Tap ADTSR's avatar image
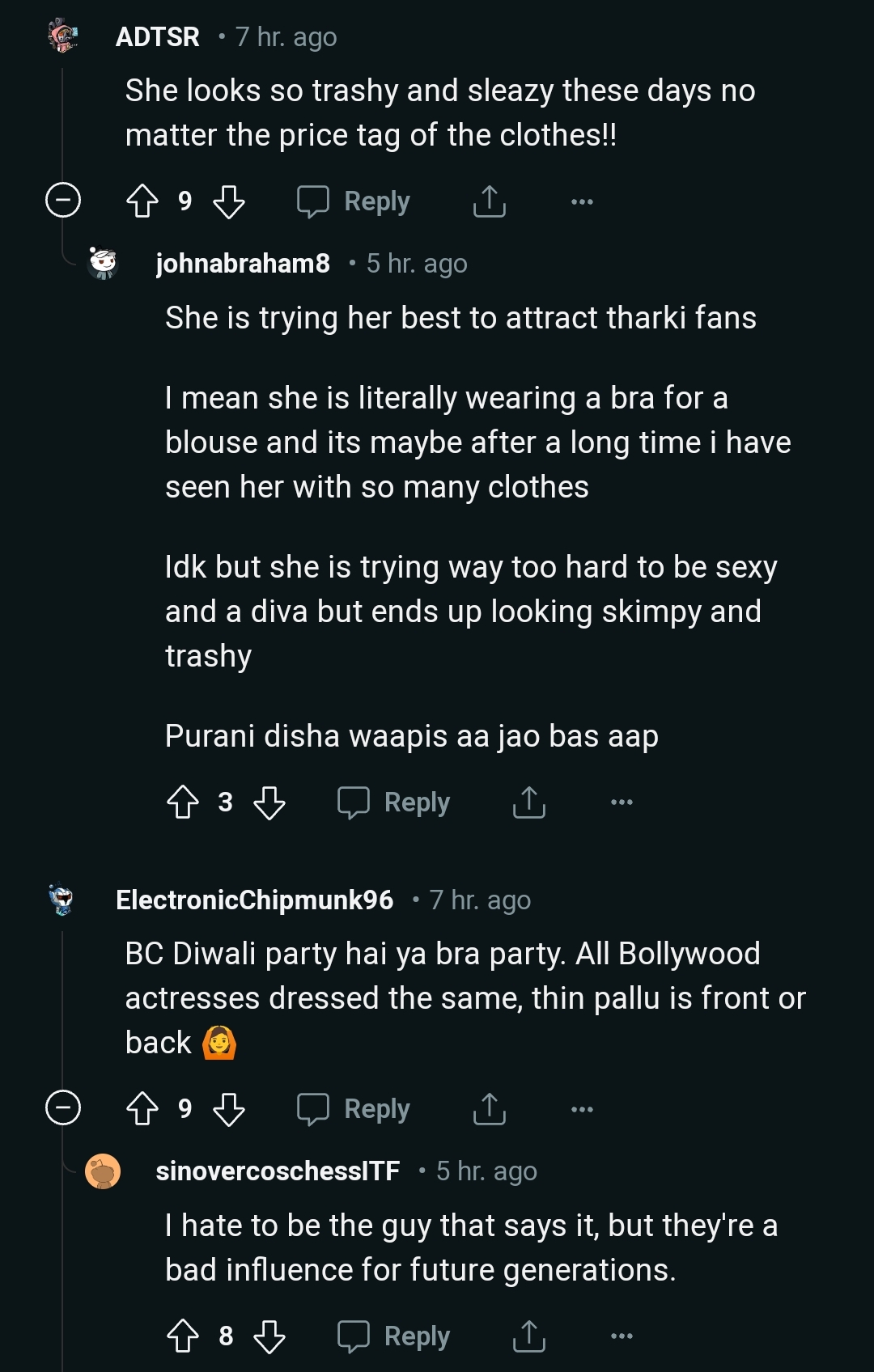The image size is (874, 1372). point(62,37)
